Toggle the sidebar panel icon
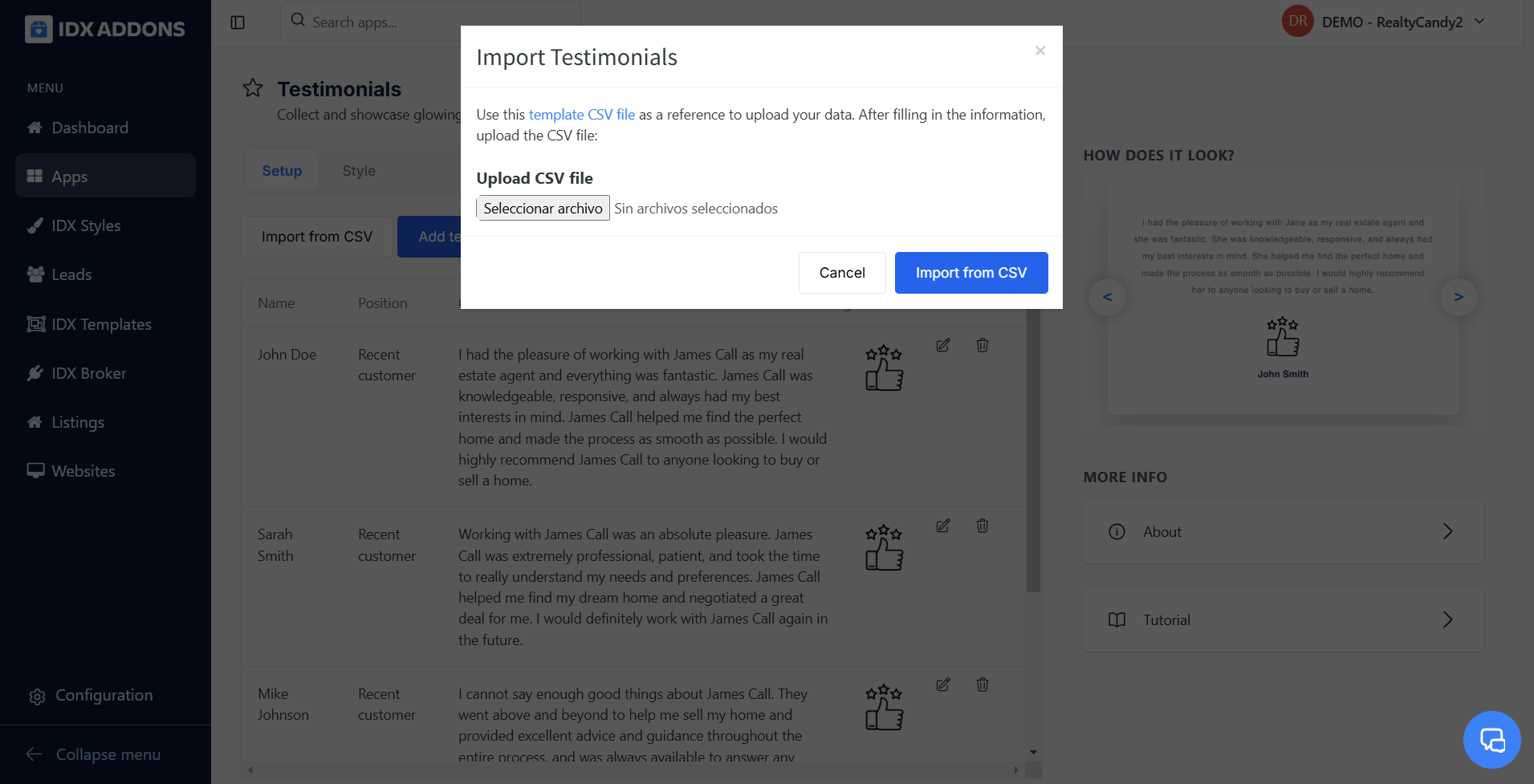Viewport: 1534px width, 784px height. pyautogui.click(x=238, y=22)
